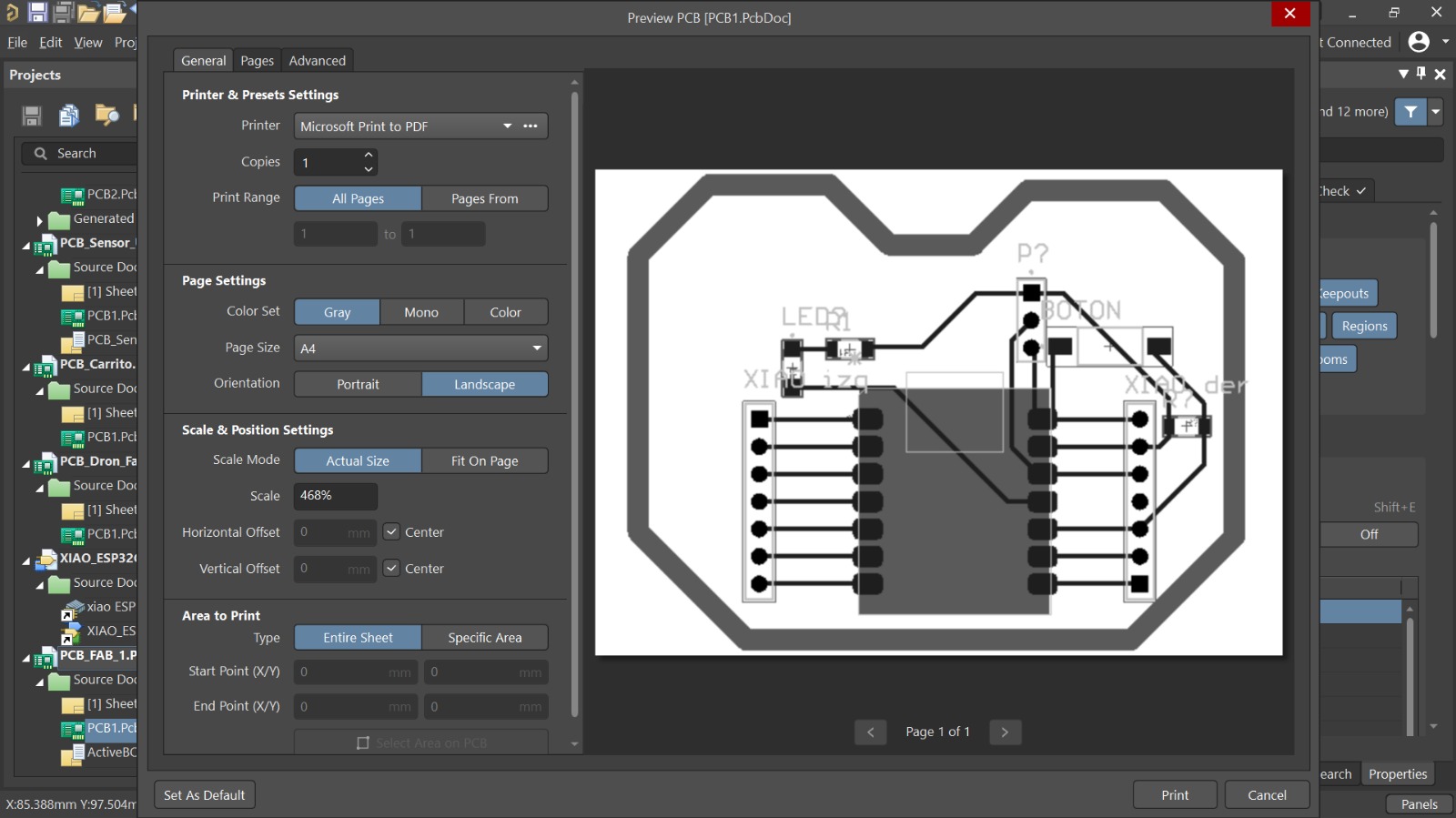Click the PCB_Sensor project icon

point(45,244)
